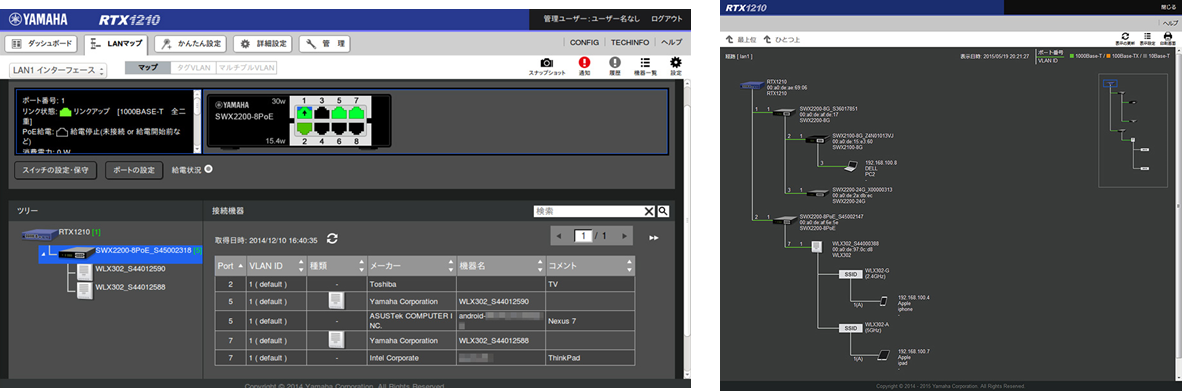
Task: Go to the next page arrow
Action: tap(624, 237)
